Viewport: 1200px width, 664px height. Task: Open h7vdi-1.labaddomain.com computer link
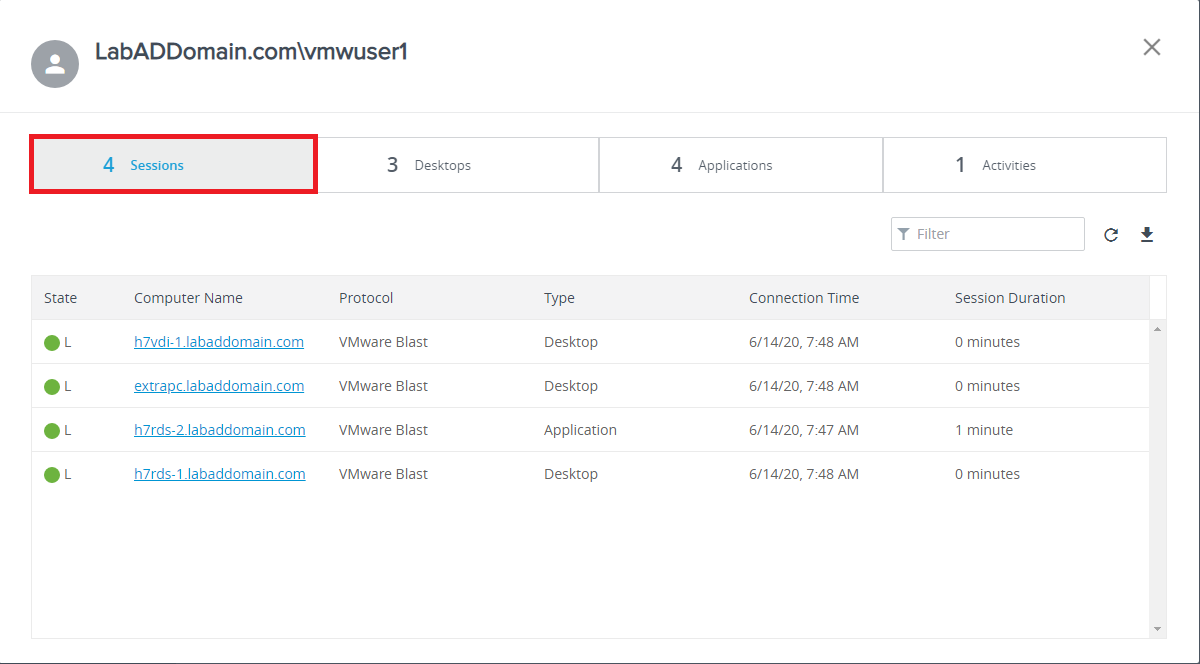click(219, 342)
